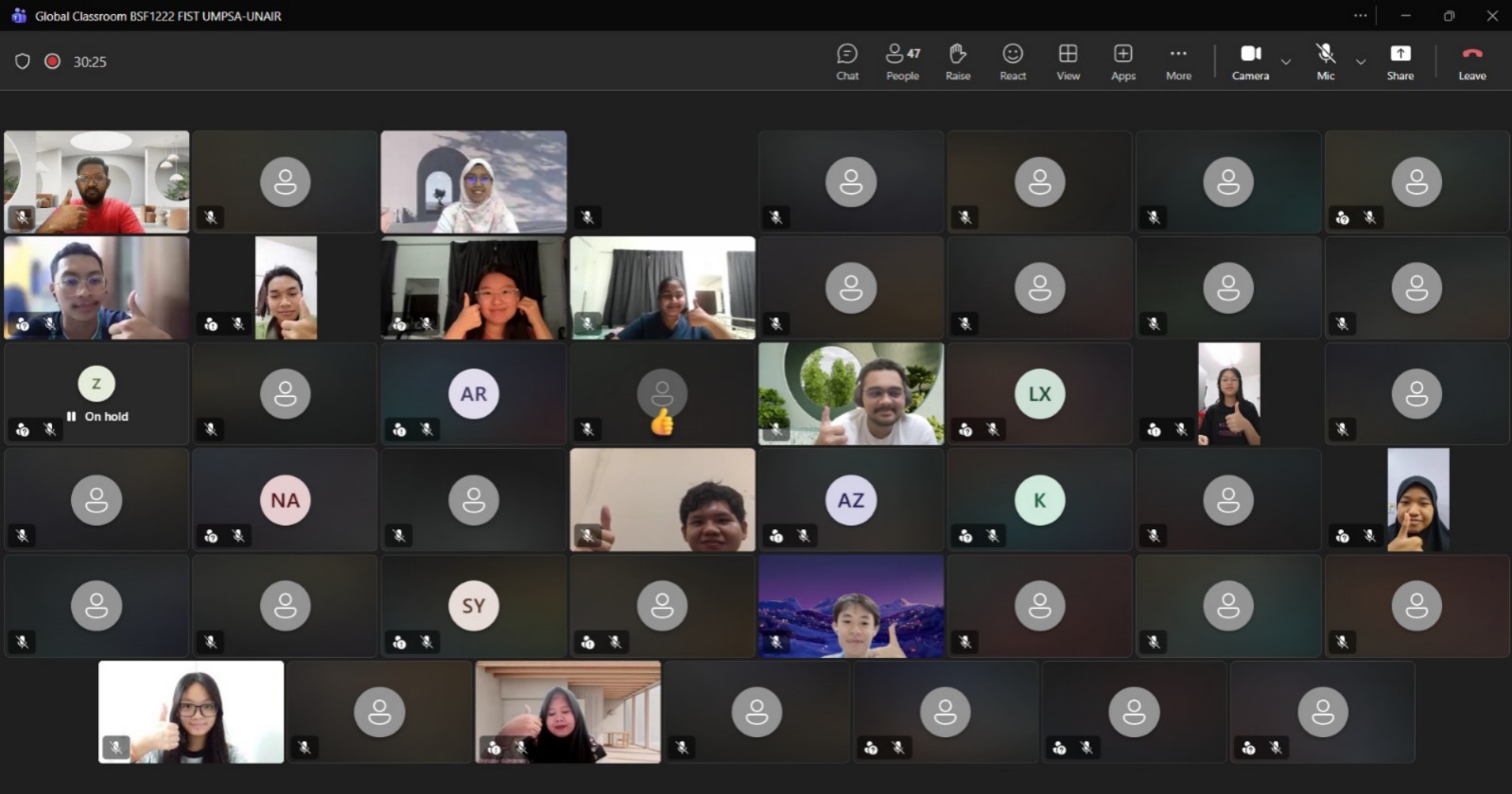
Task: Open the Apps panel
Action: tap(1122, 61)
